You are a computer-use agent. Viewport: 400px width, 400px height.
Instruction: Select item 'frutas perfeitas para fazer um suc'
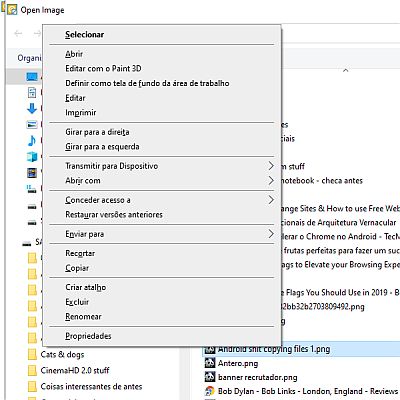tap(341, 251)
